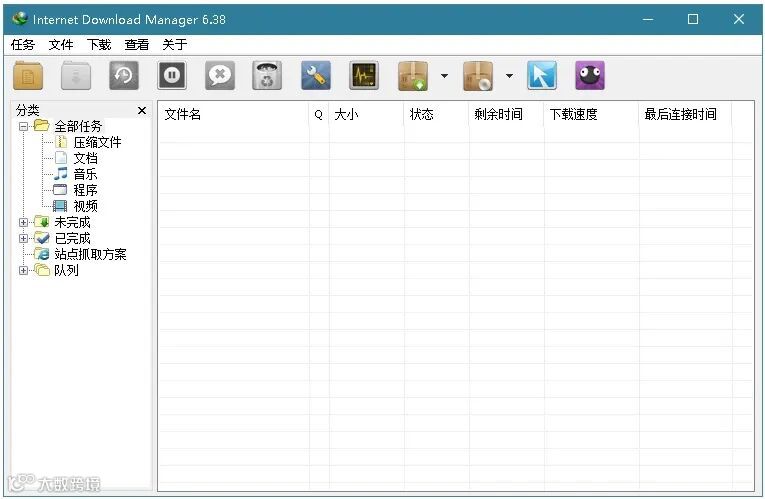Open the 下载 menu
Image resolution: width=765 pixels, height=499 pixels.
coord(99,45)
